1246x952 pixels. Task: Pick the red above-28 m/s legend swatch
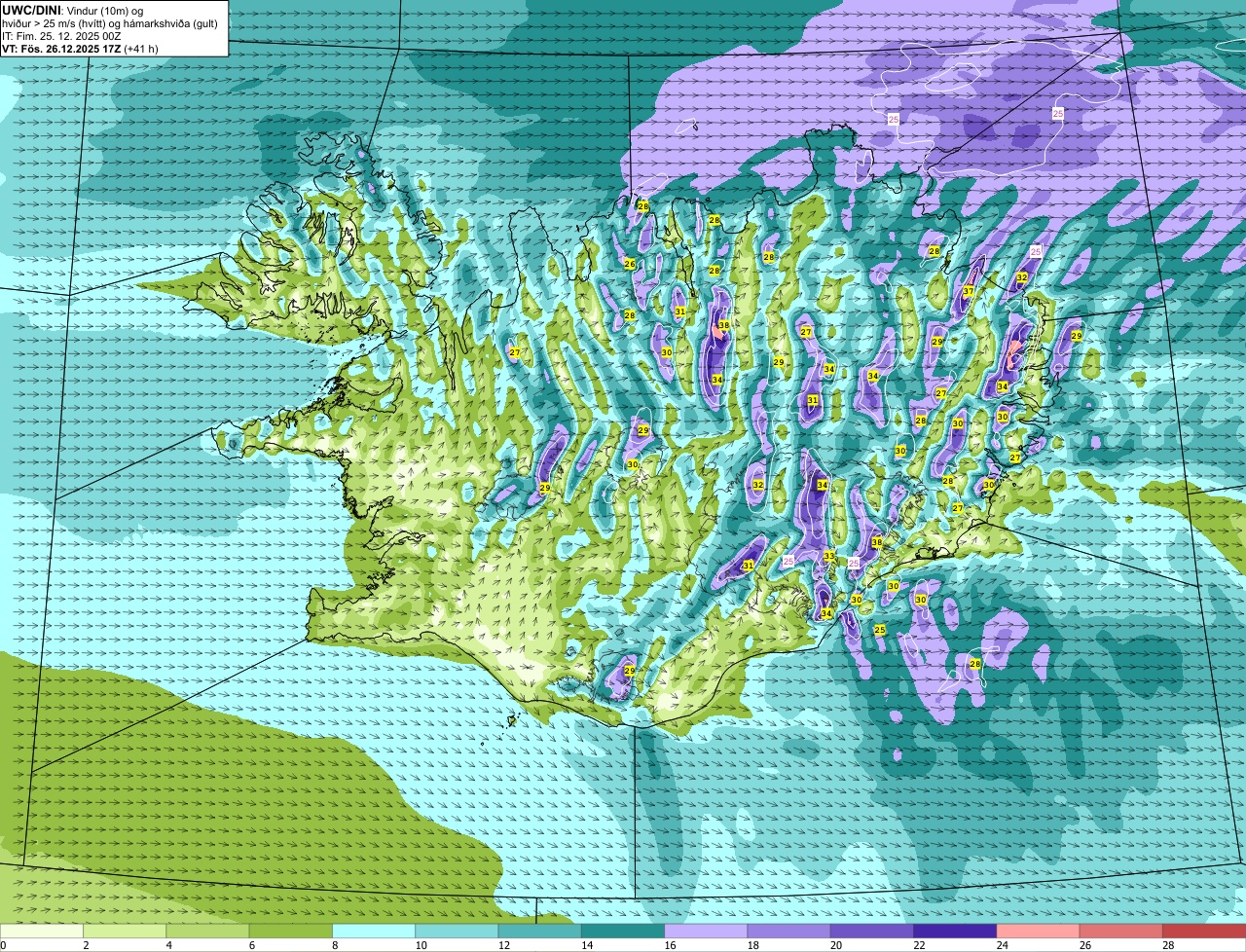(x=1204, y=931)
